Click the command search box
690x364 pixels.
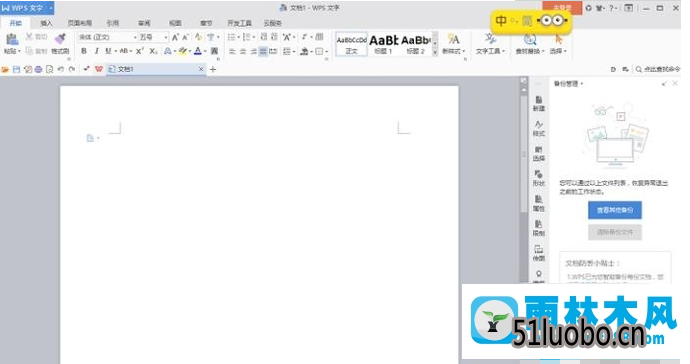click(x=658, y=70)
